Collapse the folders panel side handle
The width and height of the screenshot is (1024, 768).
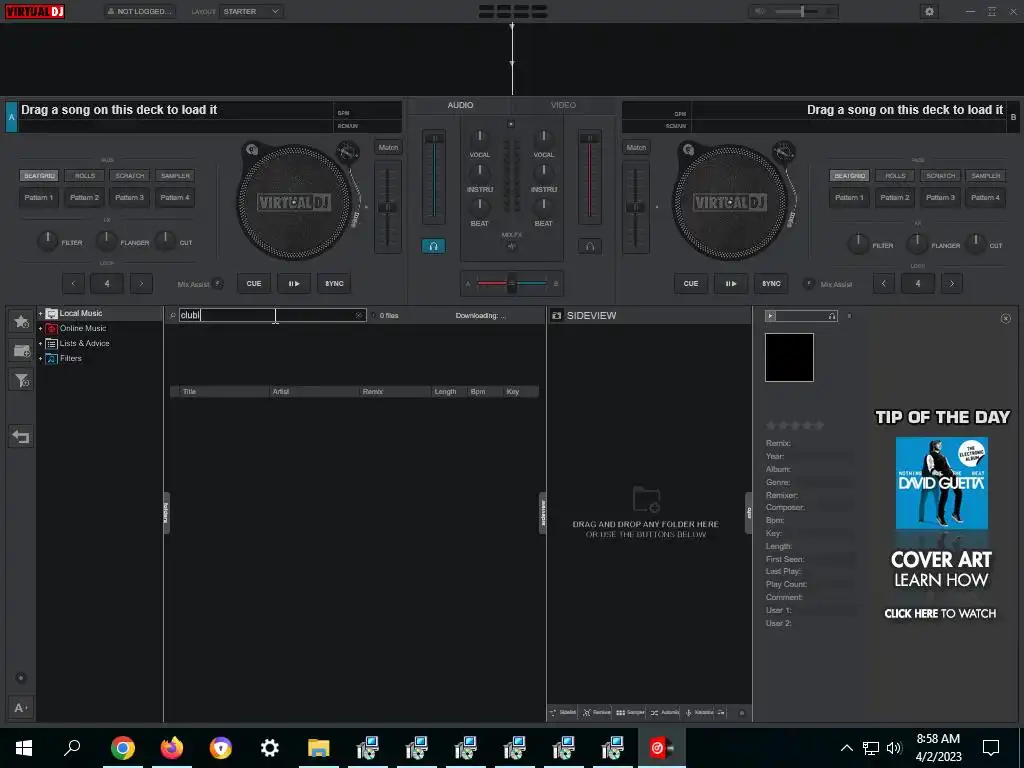(166, 513)
